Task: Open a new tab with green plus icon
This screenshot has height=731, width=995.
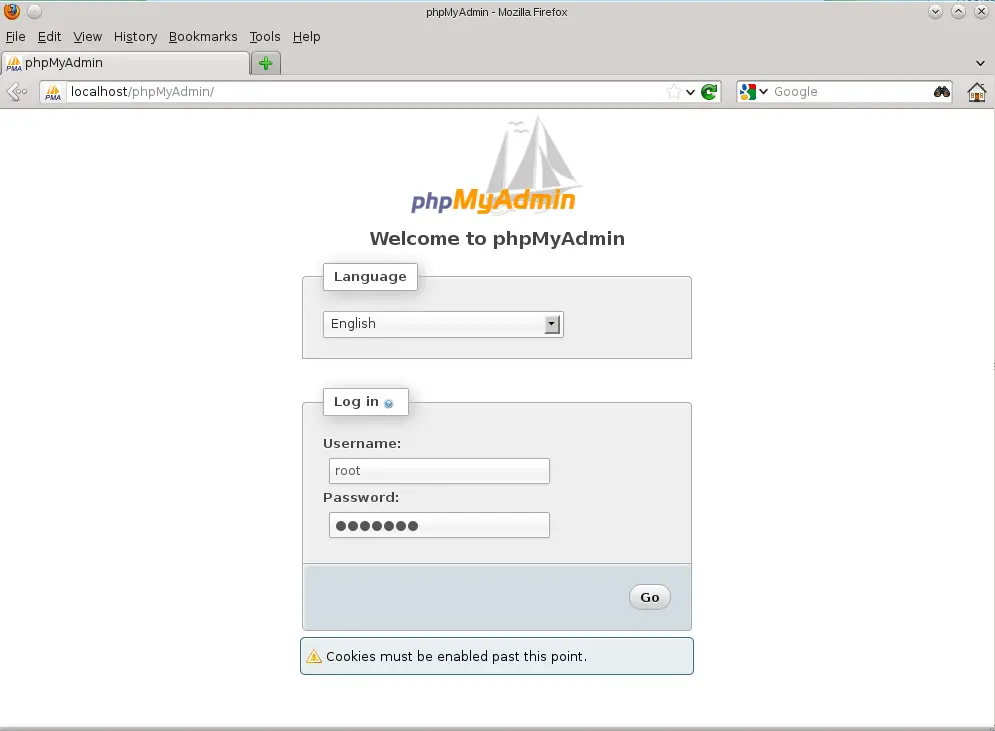Action: 266,63
